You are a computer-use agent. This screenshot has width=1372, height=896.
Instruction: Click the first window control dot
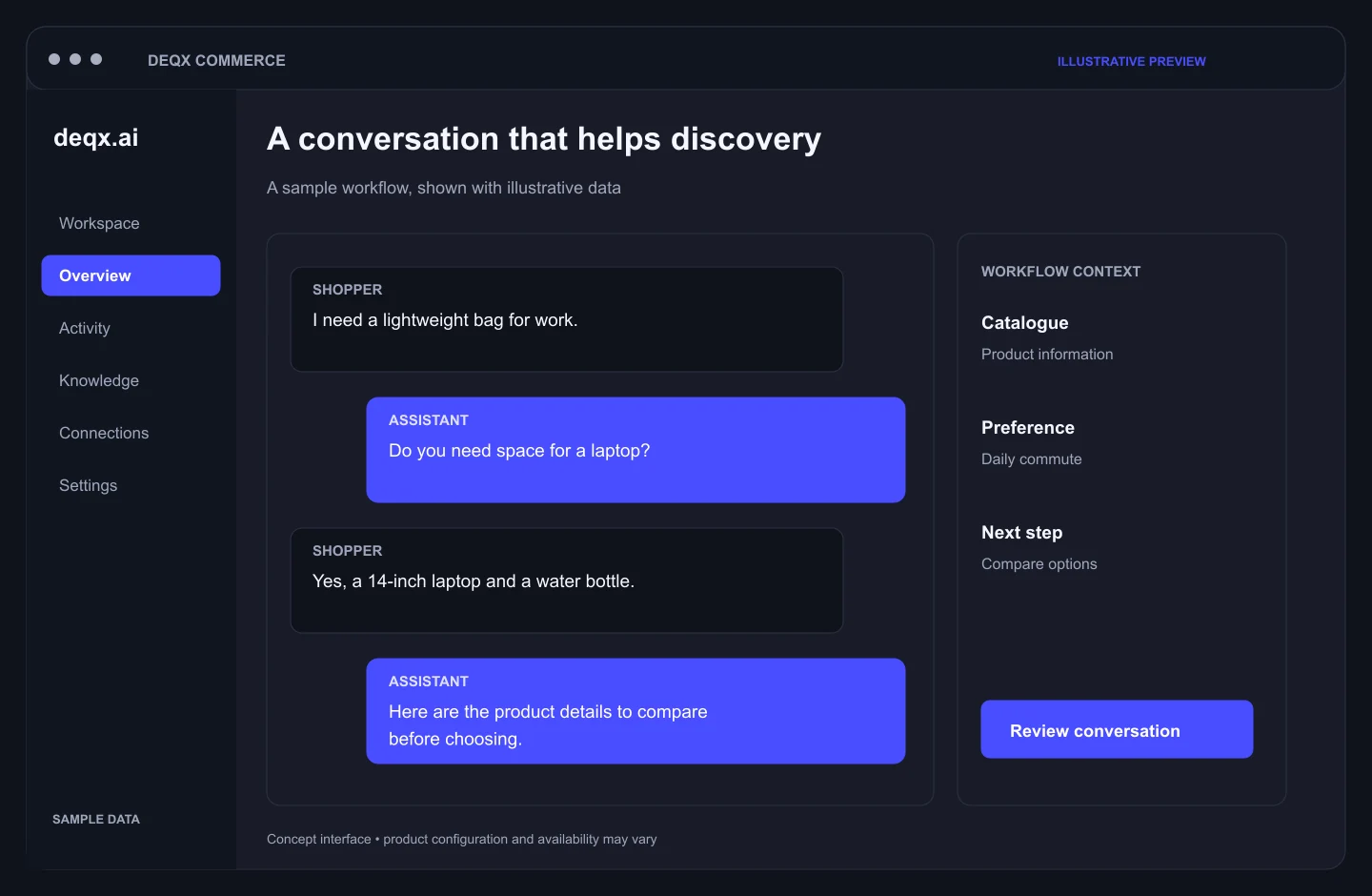coord(54,59)
